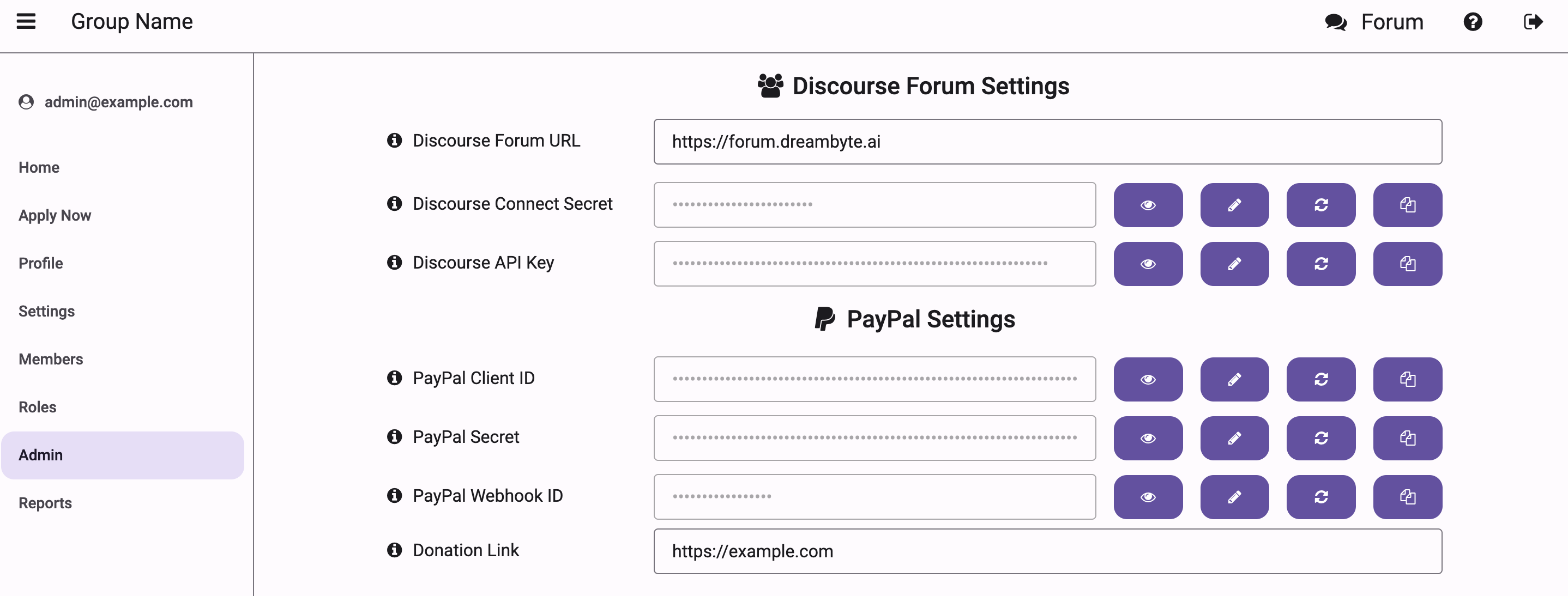The width and height of the screenshot is (1568, 596).
Task: Click the Discourse Forum URL field
Action: 1049,141
